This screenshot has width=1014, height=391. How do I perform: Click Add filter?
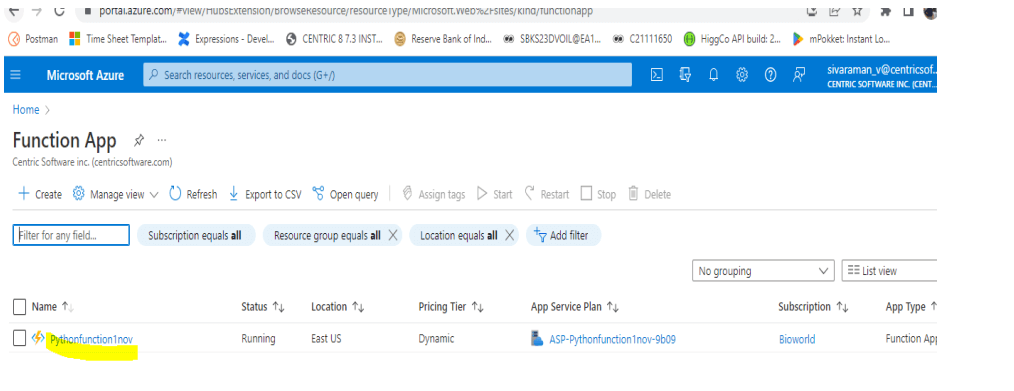tap(563, 236)
